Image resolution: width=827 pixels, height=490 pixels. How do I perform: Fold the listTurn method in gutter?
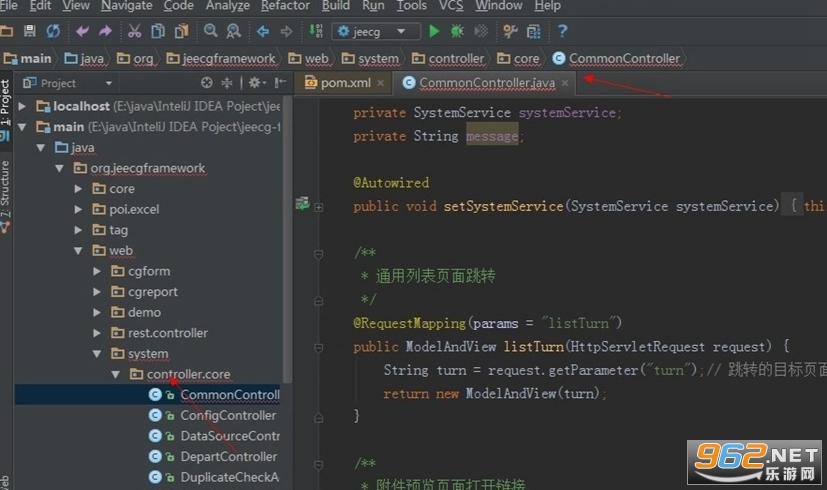pyautogui.click(x=319, y=348)
